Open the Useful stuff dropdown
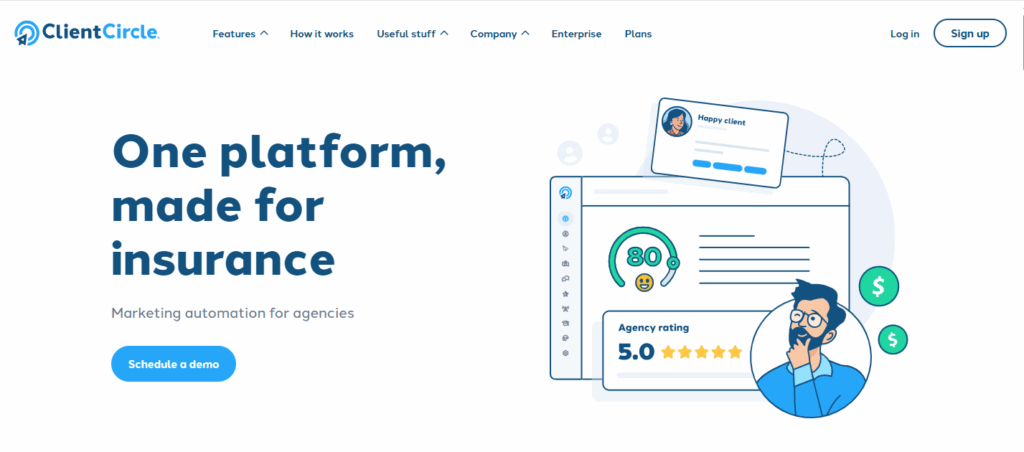 [412, 34]
